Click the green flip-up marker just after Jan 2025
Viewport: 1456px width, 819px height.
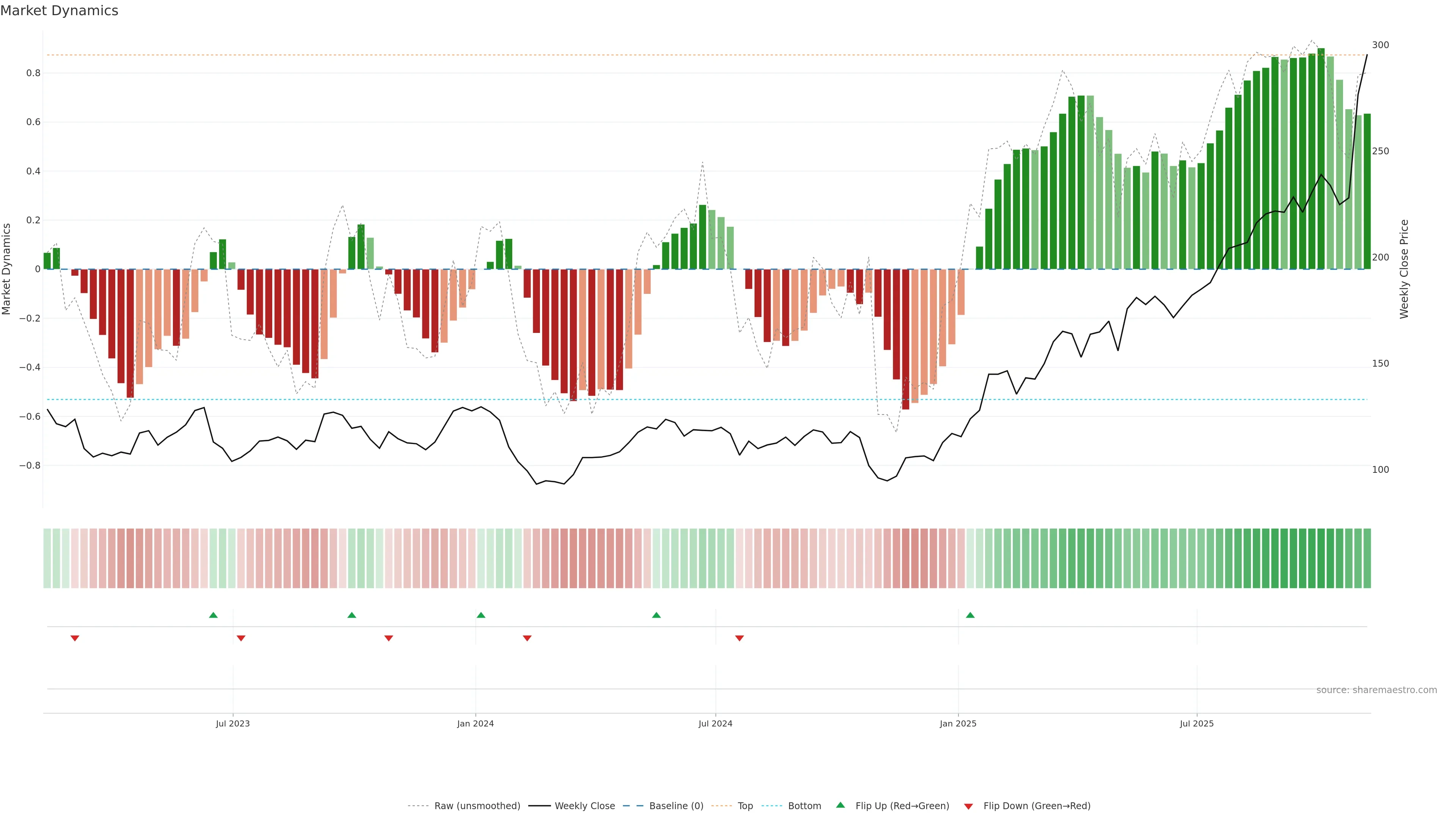970,615
